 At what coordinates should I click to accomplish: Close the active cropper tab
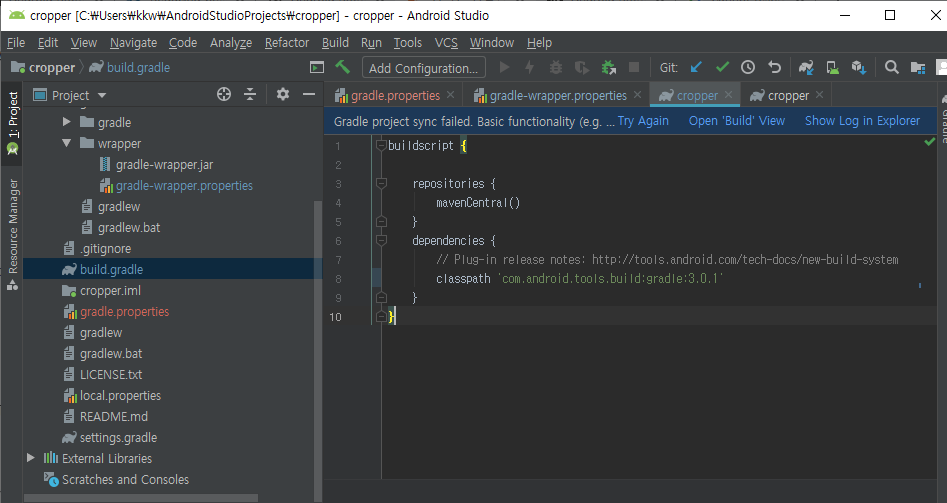pos(728,95)
